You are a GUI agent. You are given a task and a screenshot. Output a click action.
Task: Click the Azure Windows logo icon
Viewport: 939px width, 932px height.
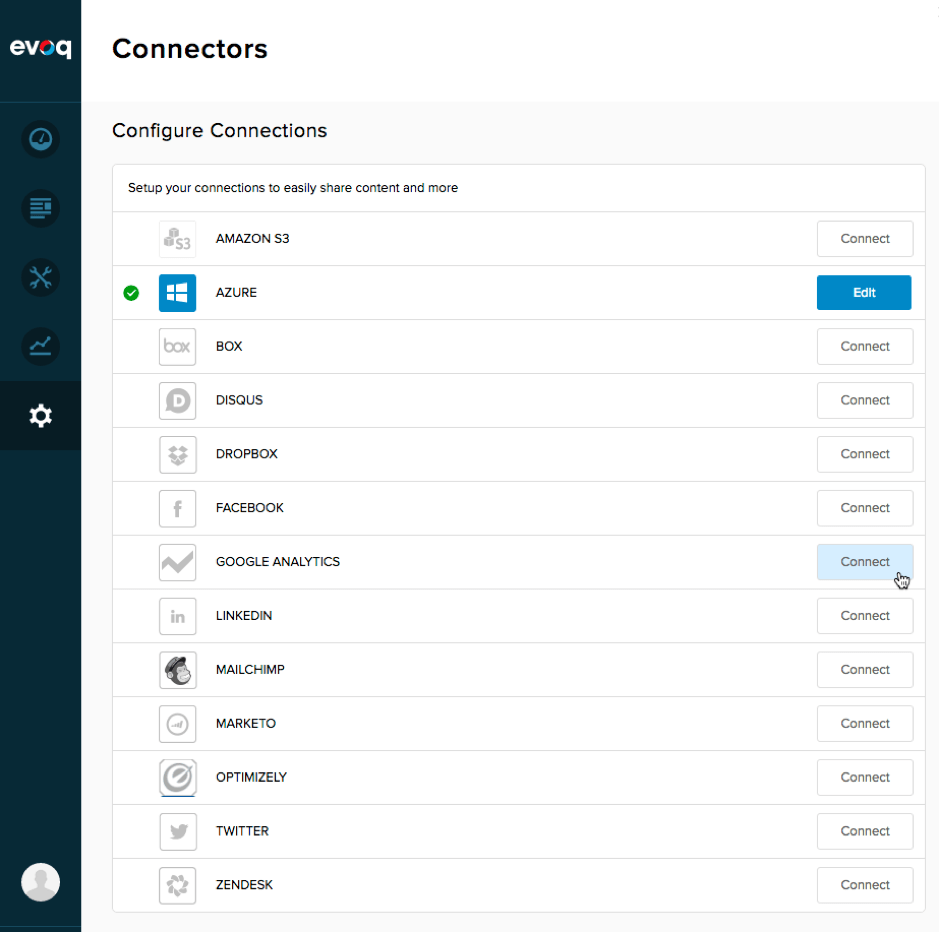177,293
